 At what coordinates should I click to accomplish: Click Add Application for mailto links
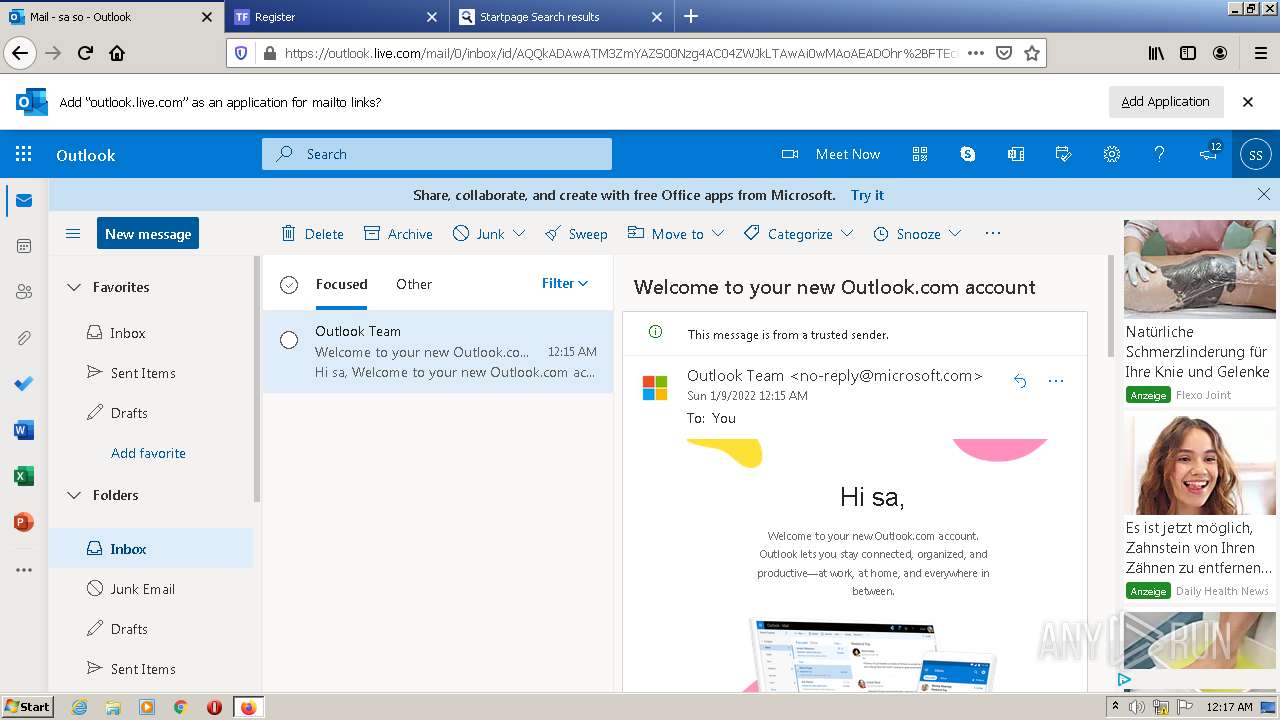tap(1165, 102)
